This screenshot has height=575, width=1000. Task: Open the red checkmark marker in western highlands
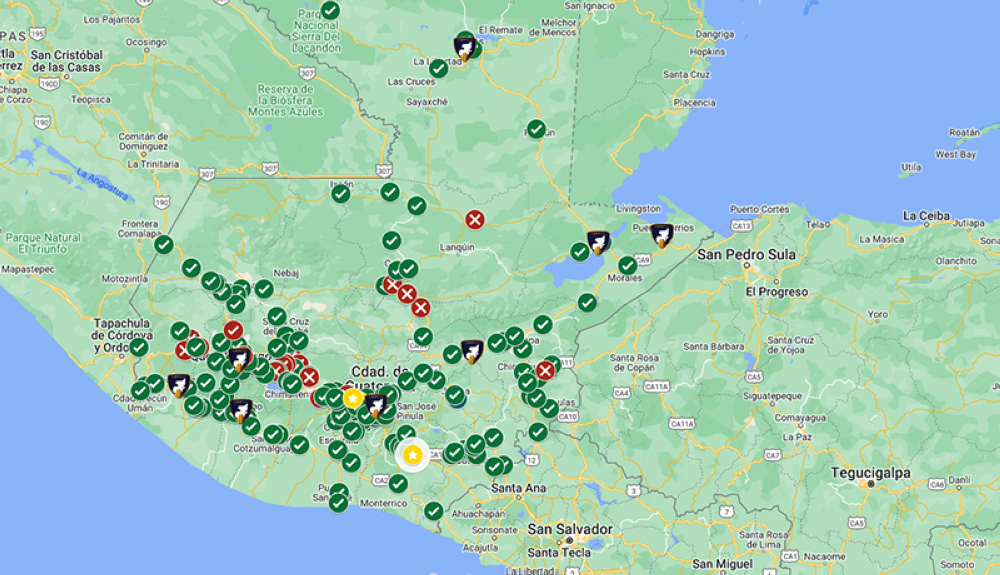pyautogui.click(x=233, y=330)
